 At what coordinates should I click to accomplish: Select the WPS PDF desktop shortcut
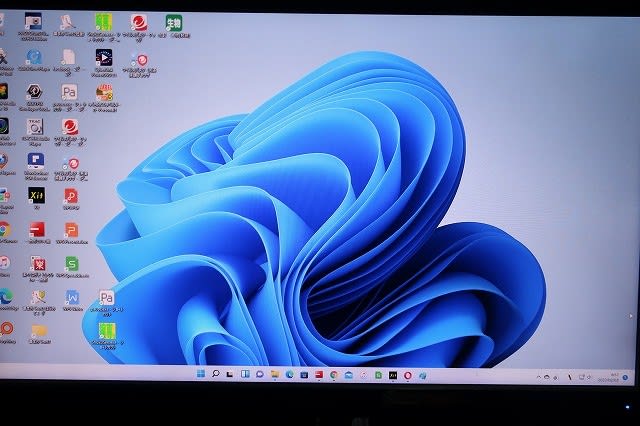tap(71, 196)
